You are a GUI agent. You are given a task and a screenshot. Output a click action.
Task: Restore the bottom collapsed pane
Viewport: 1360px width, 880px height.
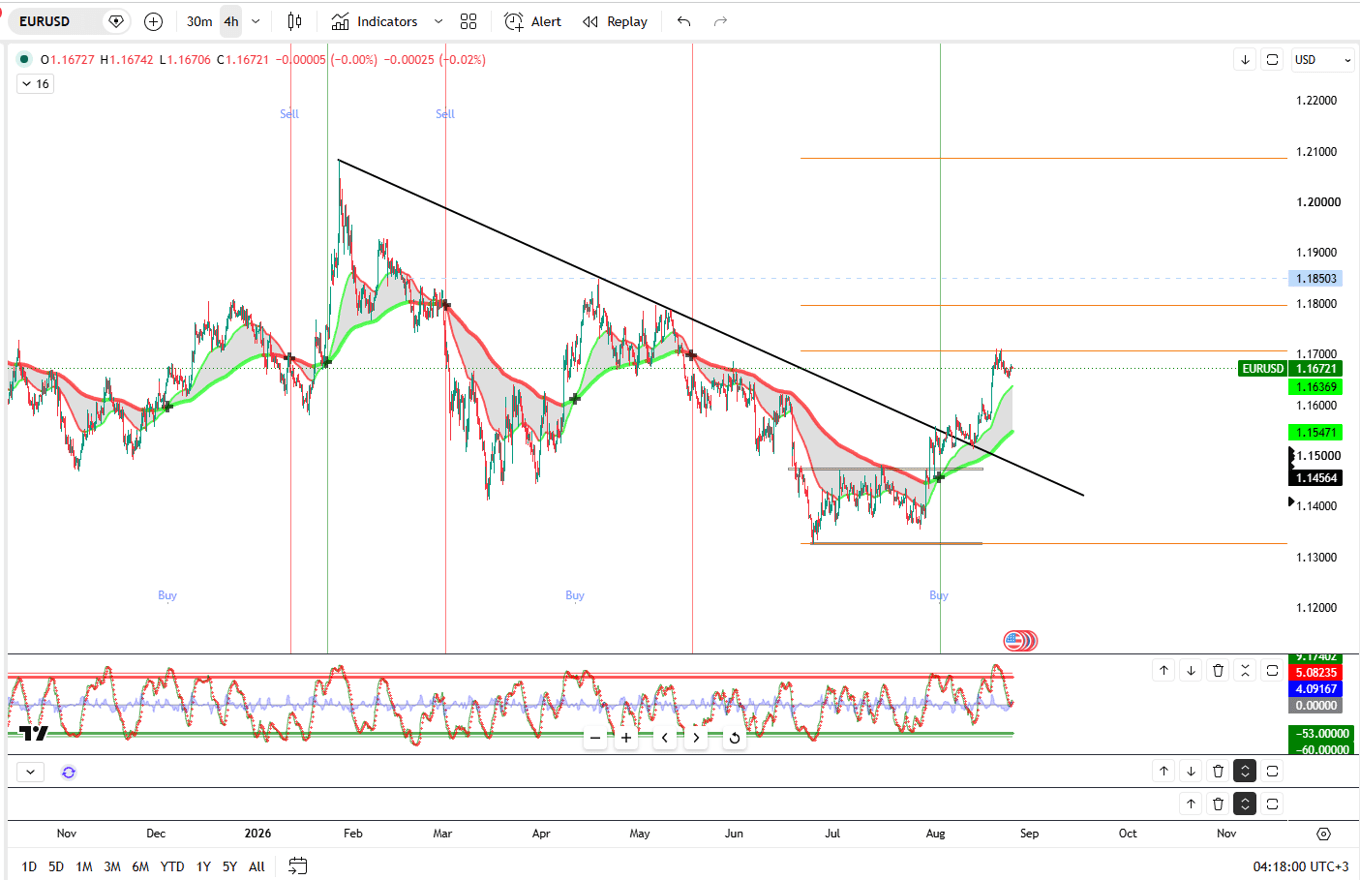point(1245,803)
